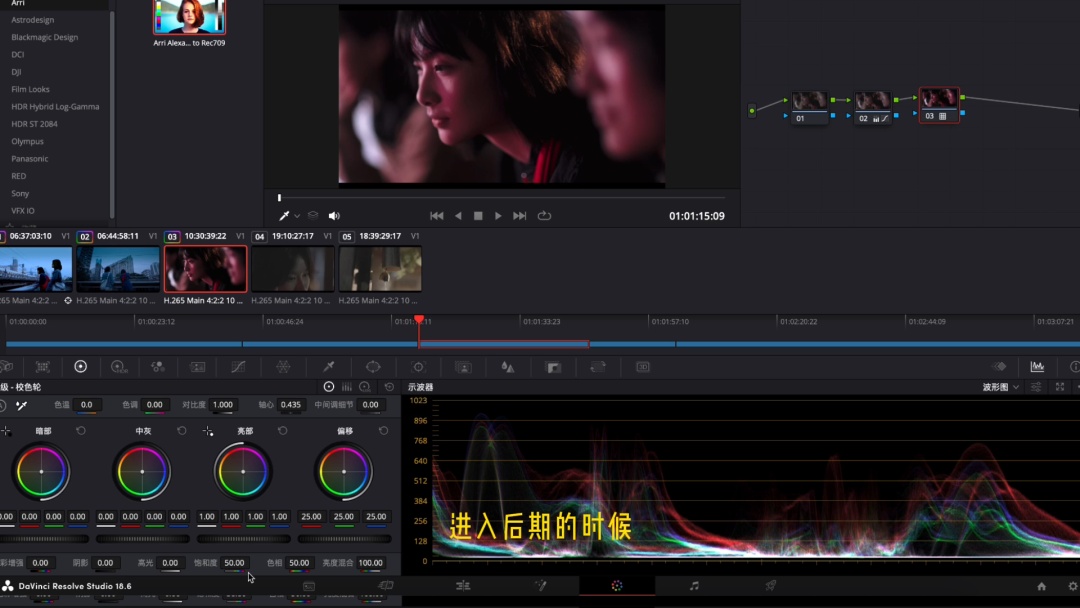Reset the 偏移 (Offset) wheel

point(384,431)
